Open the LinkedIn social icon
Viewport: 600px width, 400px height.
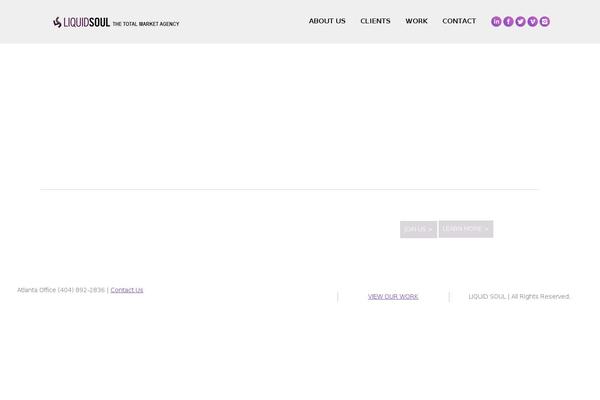tap(496, 21)
